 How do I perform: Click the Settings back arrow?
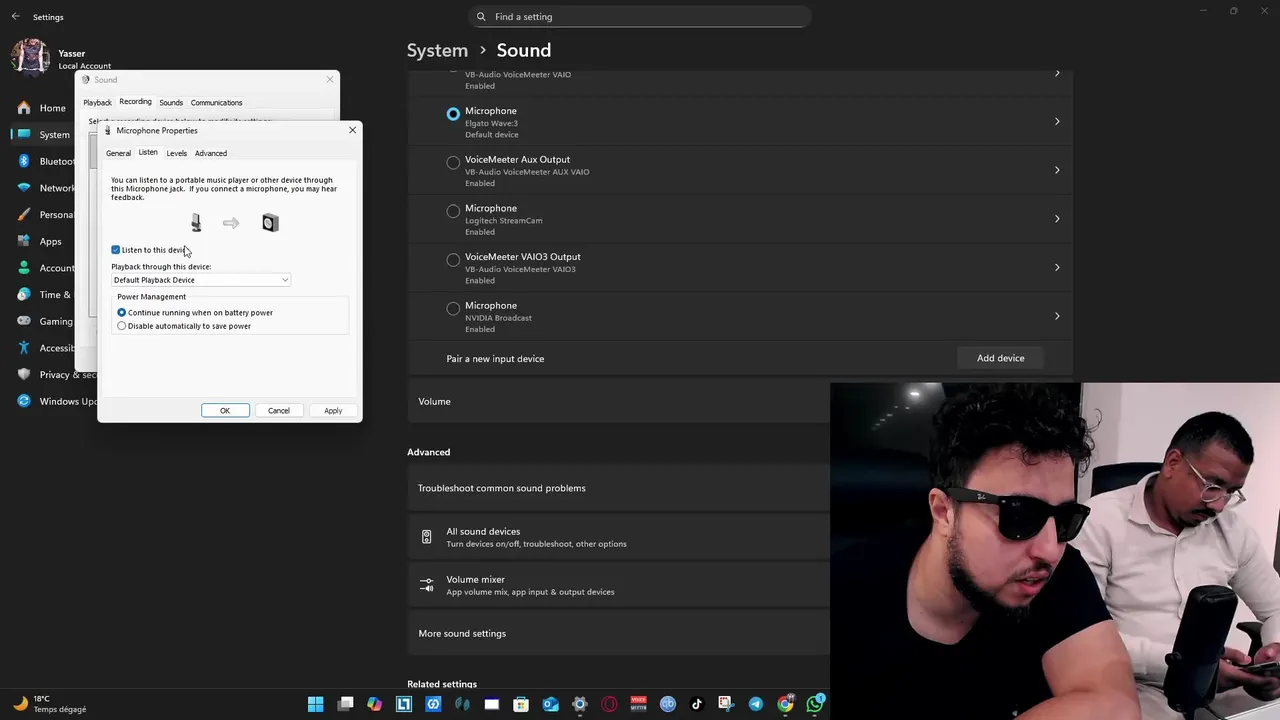(x=15, y=17)
